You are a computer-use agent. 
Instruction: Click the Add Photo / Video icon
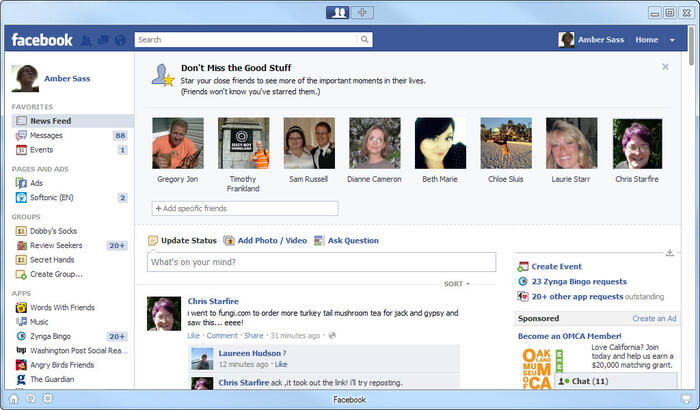[x=229, y=241]
